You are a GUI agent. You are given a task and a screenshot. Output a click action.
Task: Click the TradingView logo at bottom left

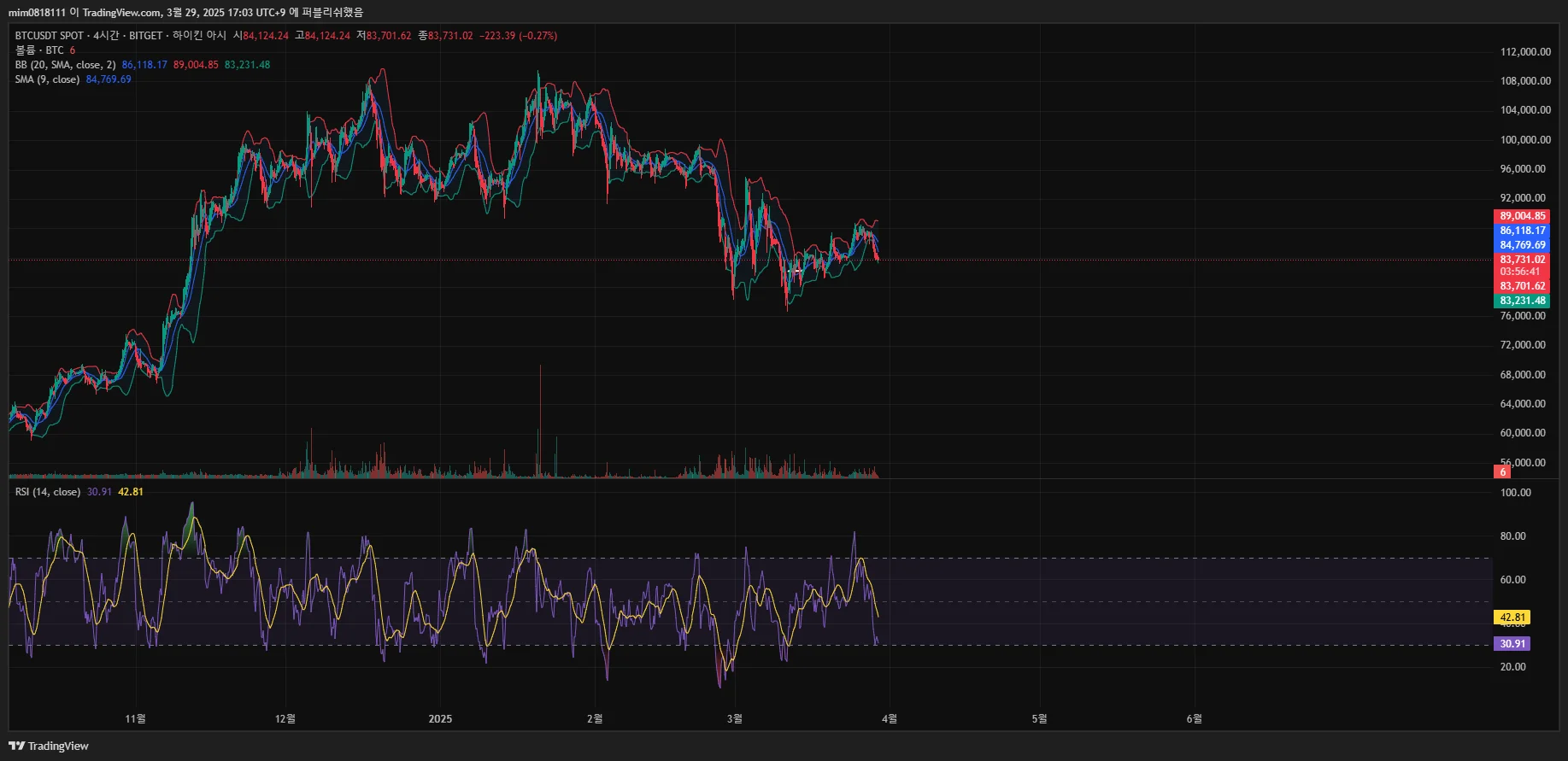49,746
